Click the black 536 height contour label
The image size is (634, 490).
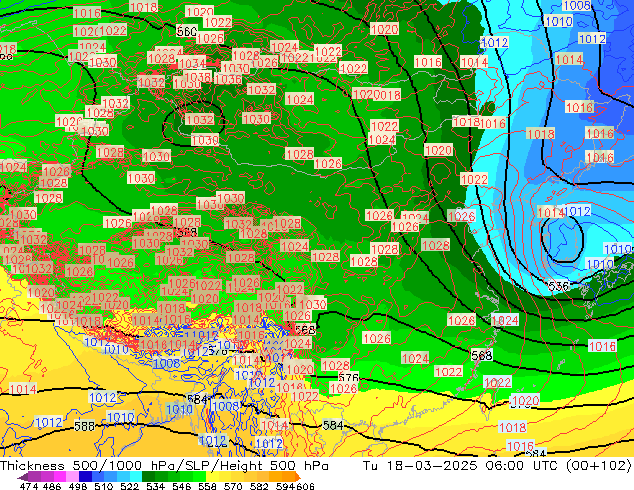click(x=558, y=286)
